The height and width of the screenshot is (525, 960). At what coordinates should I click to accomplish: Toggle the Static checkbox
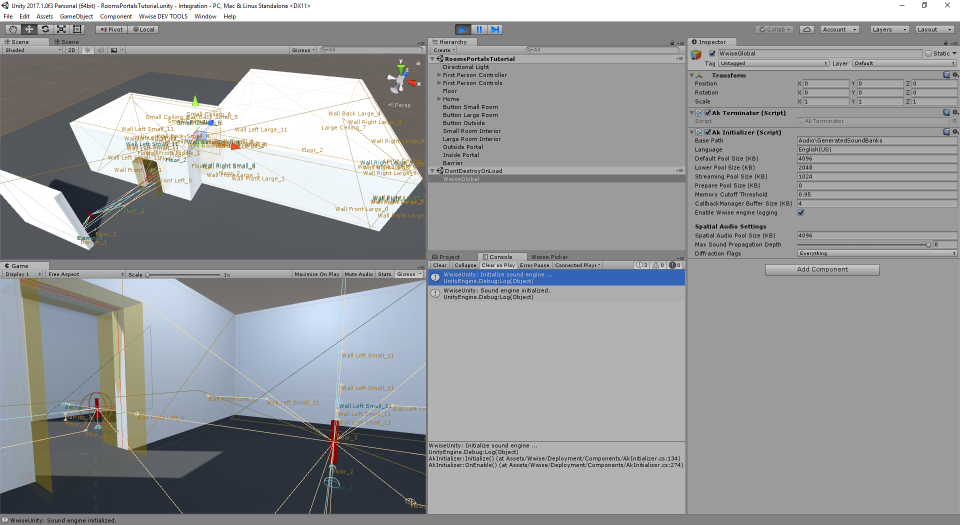(x=928, y=53)
